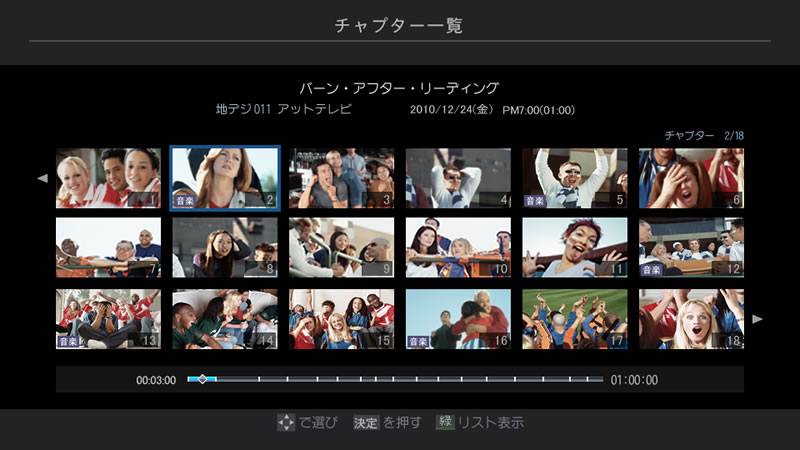Select chapter 1 thumbnail

point(108,178)
